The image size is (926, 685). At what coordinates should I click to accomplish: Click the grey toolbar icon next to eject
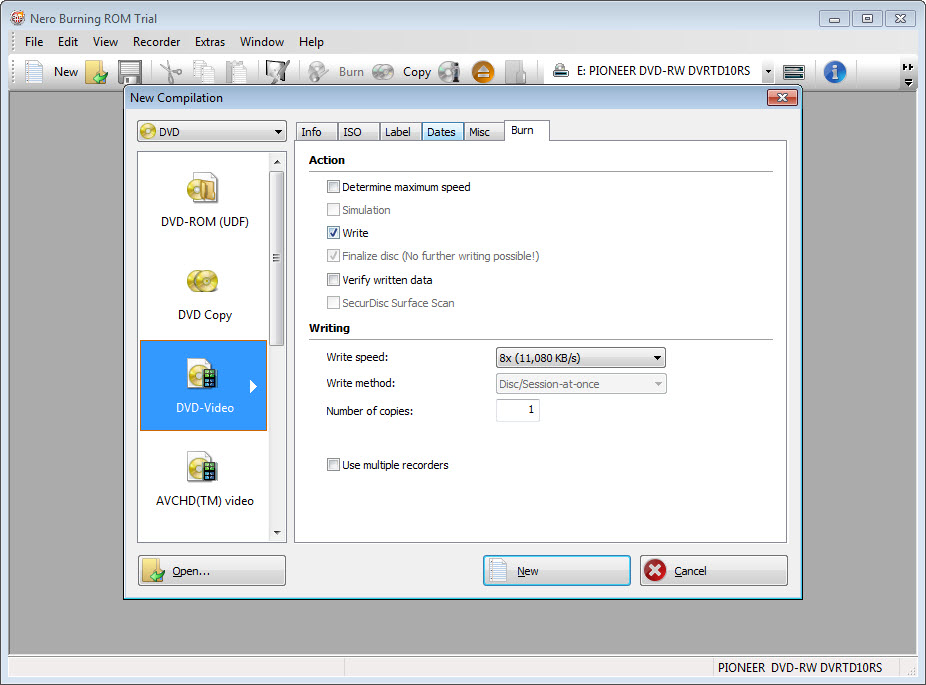point(516,72)
